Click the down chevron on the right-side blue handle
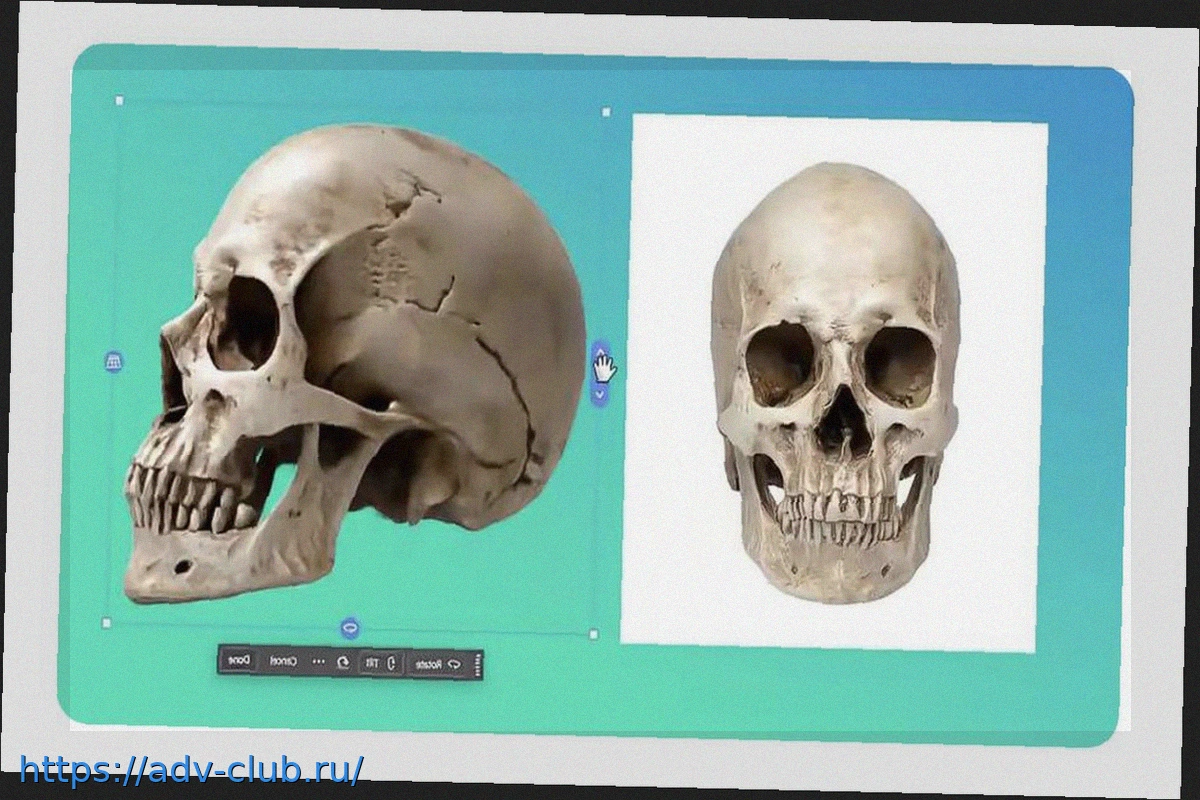This screenshot has width=1200, height=800. [599, 394]
